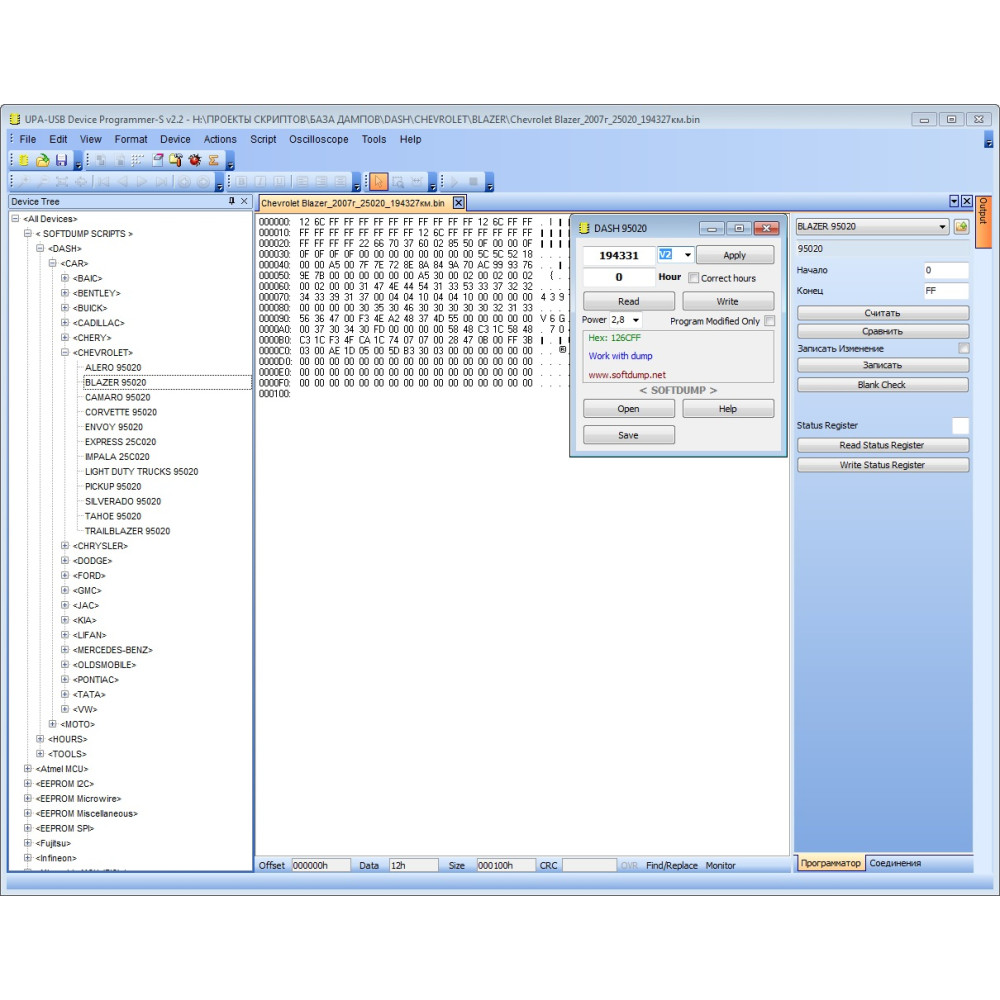
Task: Click the red bug debug icon
Action: click(195, 161)
